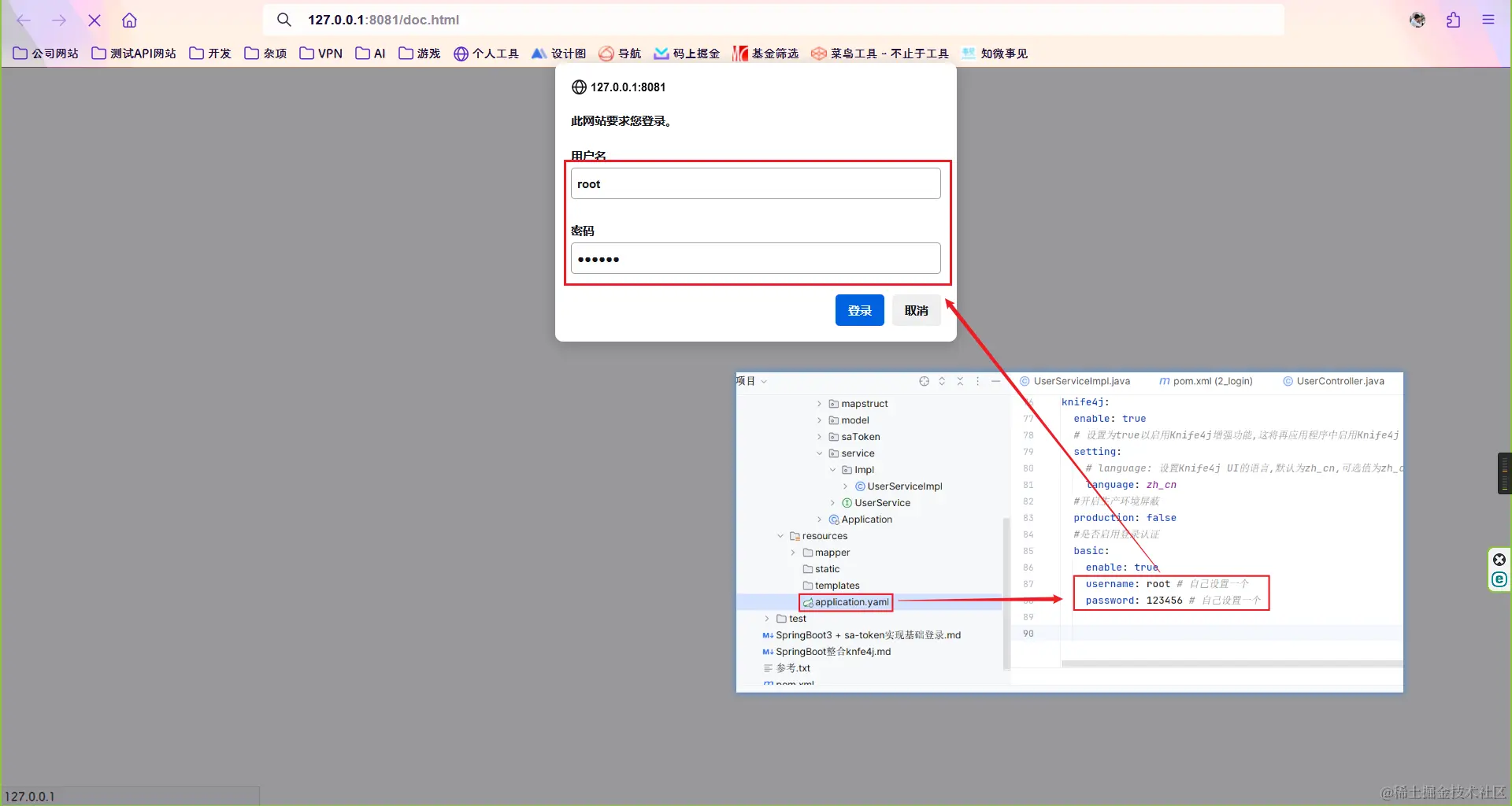Click the 取消 button in login dialog
1512x806 pixels.
[x=916, y=310]
